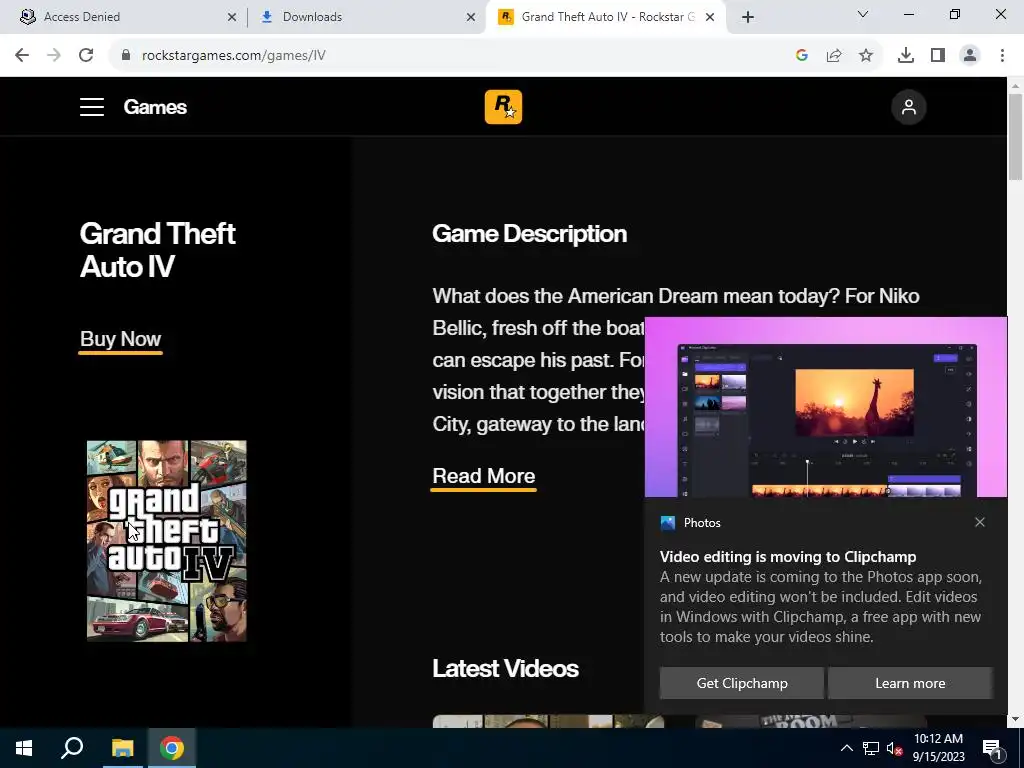
Task: Open the Windows Start menu
Action: [x=24, y=748]
